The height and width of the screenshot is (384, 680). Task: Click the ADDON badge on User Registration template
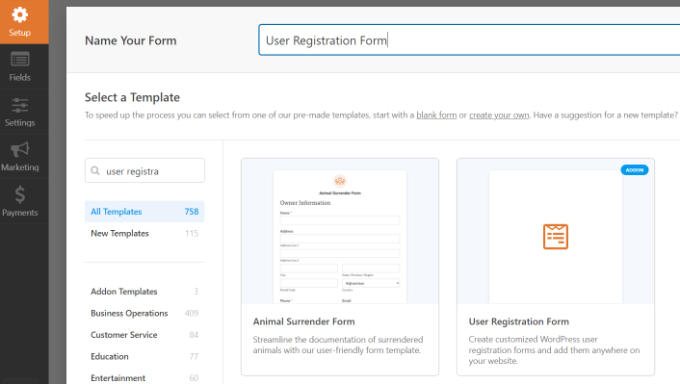tap(634, 170)
